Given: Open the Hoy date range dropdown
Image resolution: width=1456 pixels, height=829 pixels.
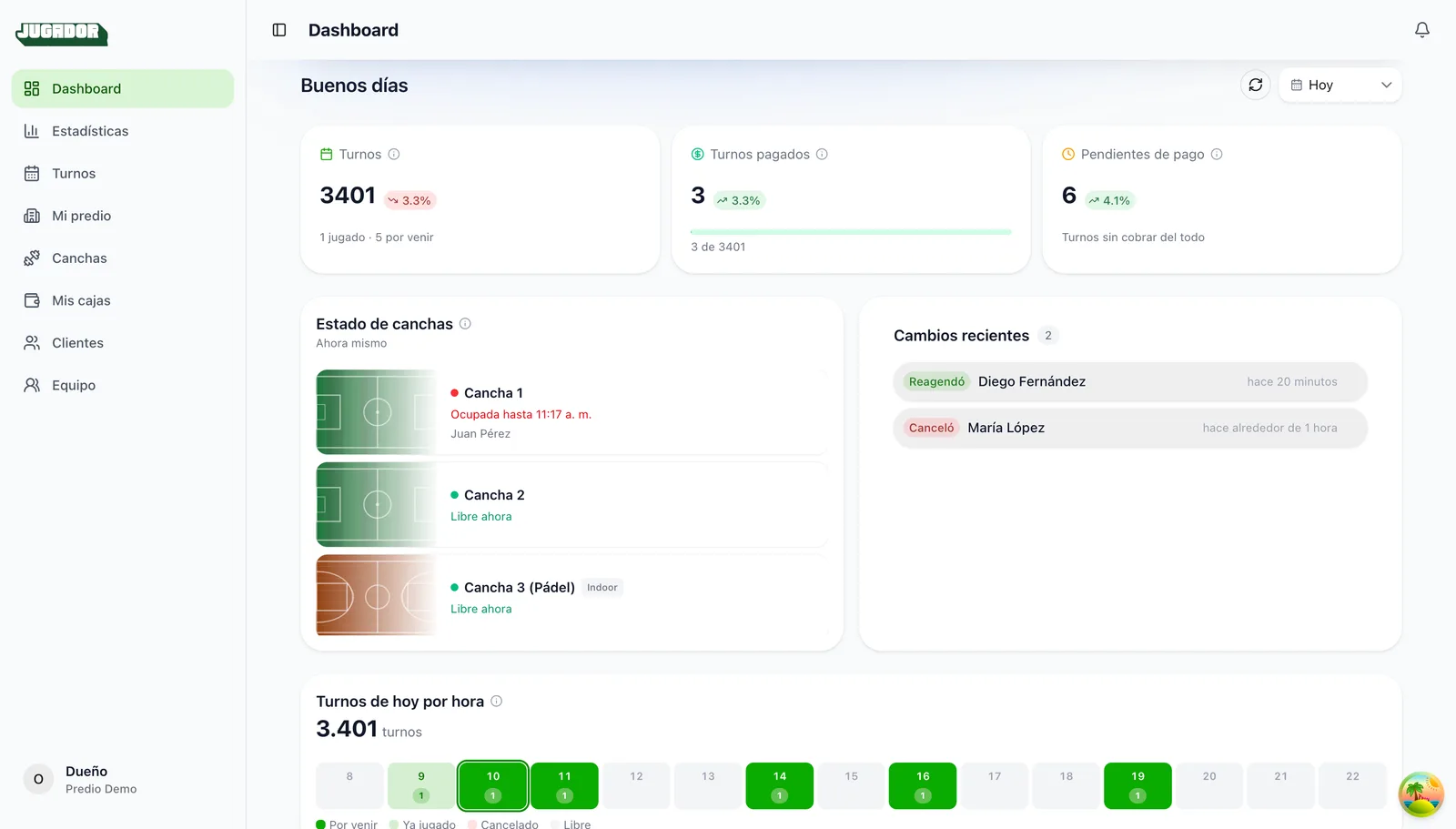Looking at the screenshot, I should click(1340, 85).
